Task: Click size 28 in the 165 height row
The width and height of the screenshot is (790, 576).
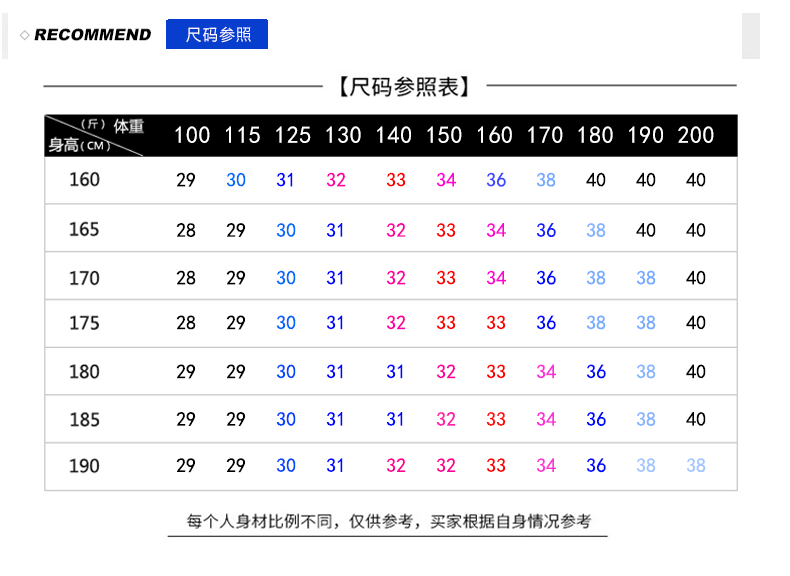Action: click(x=185, y=230)
